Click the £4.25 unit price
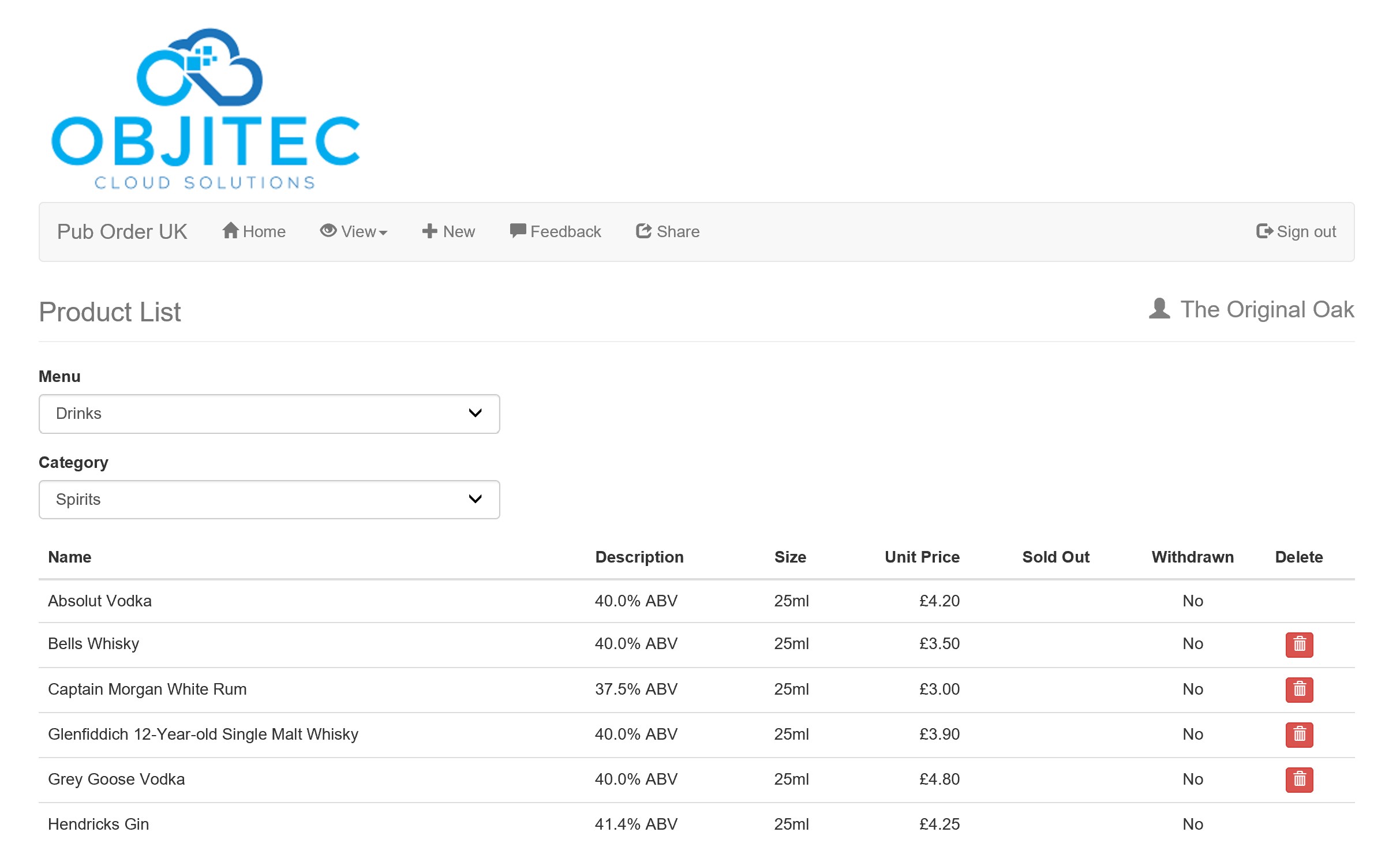Screen dimensions: 1400x862 pos(939,824)
